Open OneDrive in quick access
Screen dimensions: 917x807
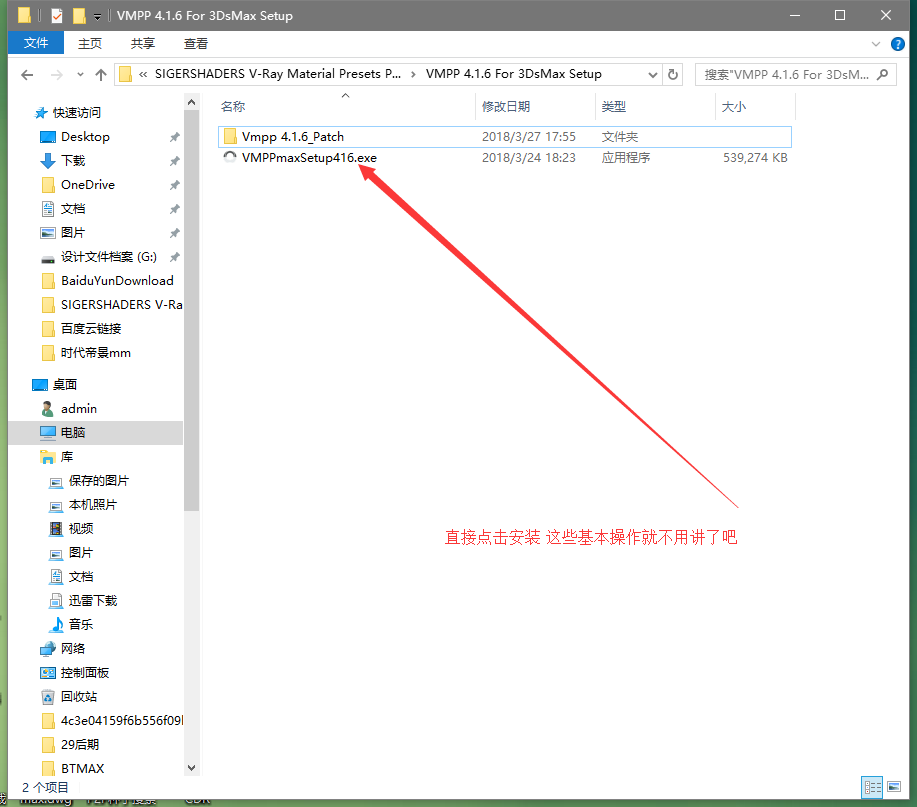pyautogui.click(x=88, y=185)
